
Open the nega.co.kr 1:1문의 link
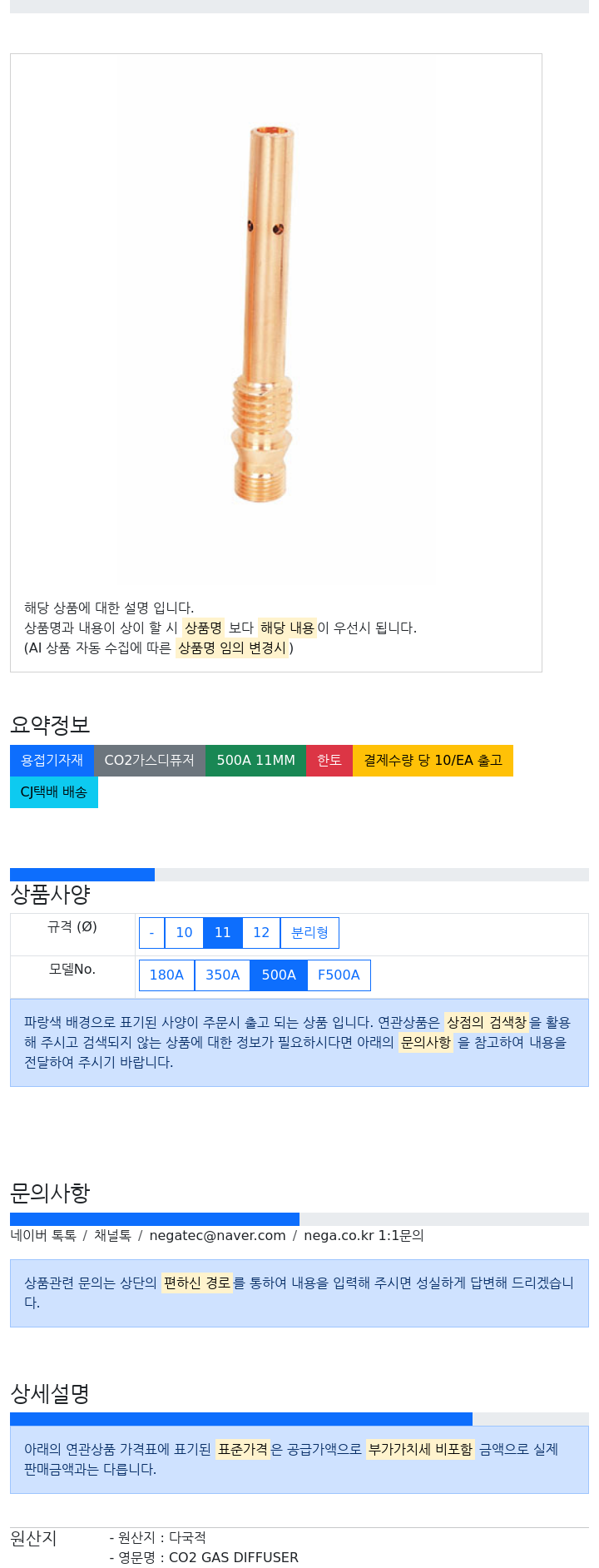[x=364, y=1236]
